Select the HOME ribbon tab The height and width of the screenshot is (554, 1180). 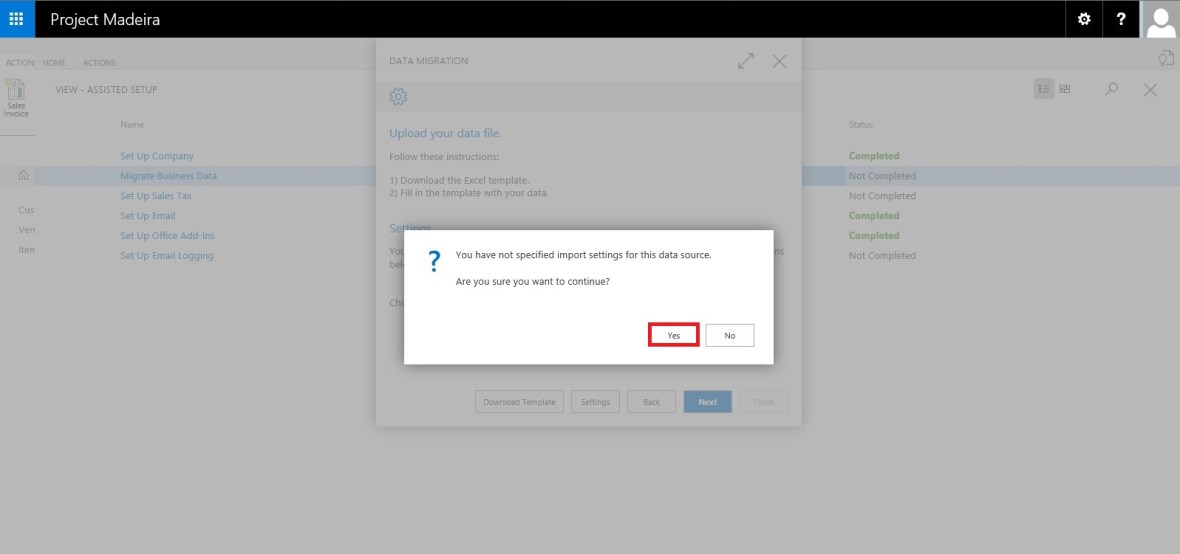pos(54,63)
